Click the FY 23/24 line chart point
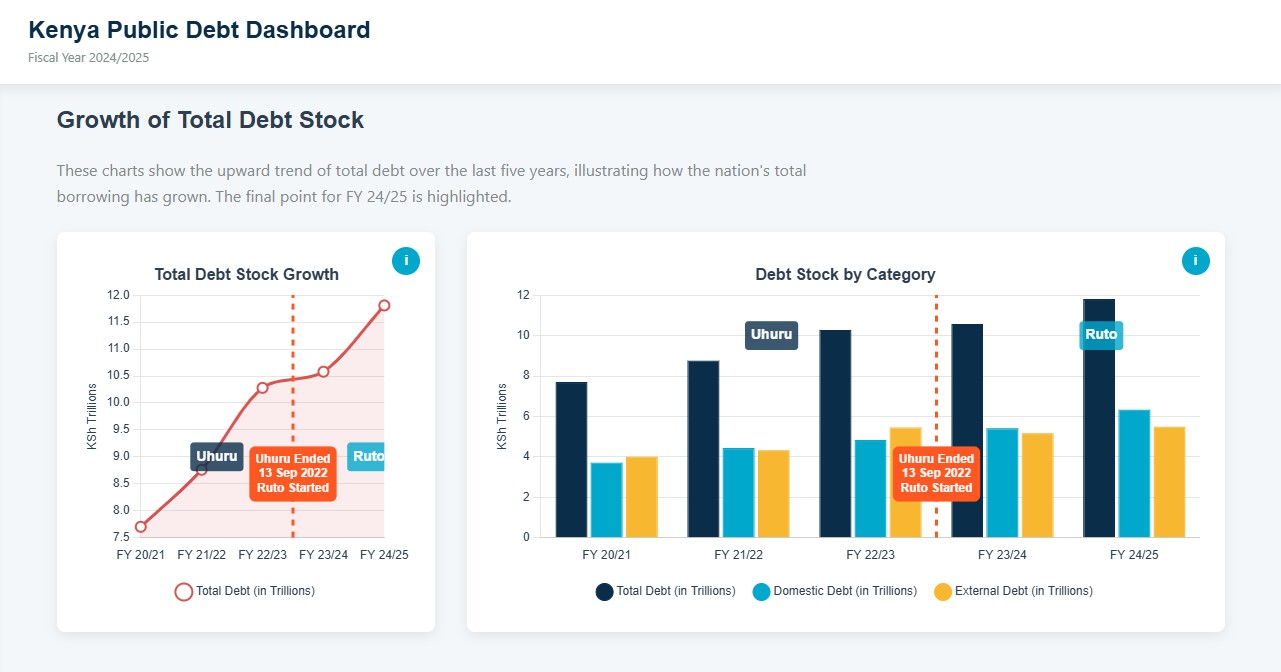Viewport: 1281px width, 672px height. pos(323,371)
